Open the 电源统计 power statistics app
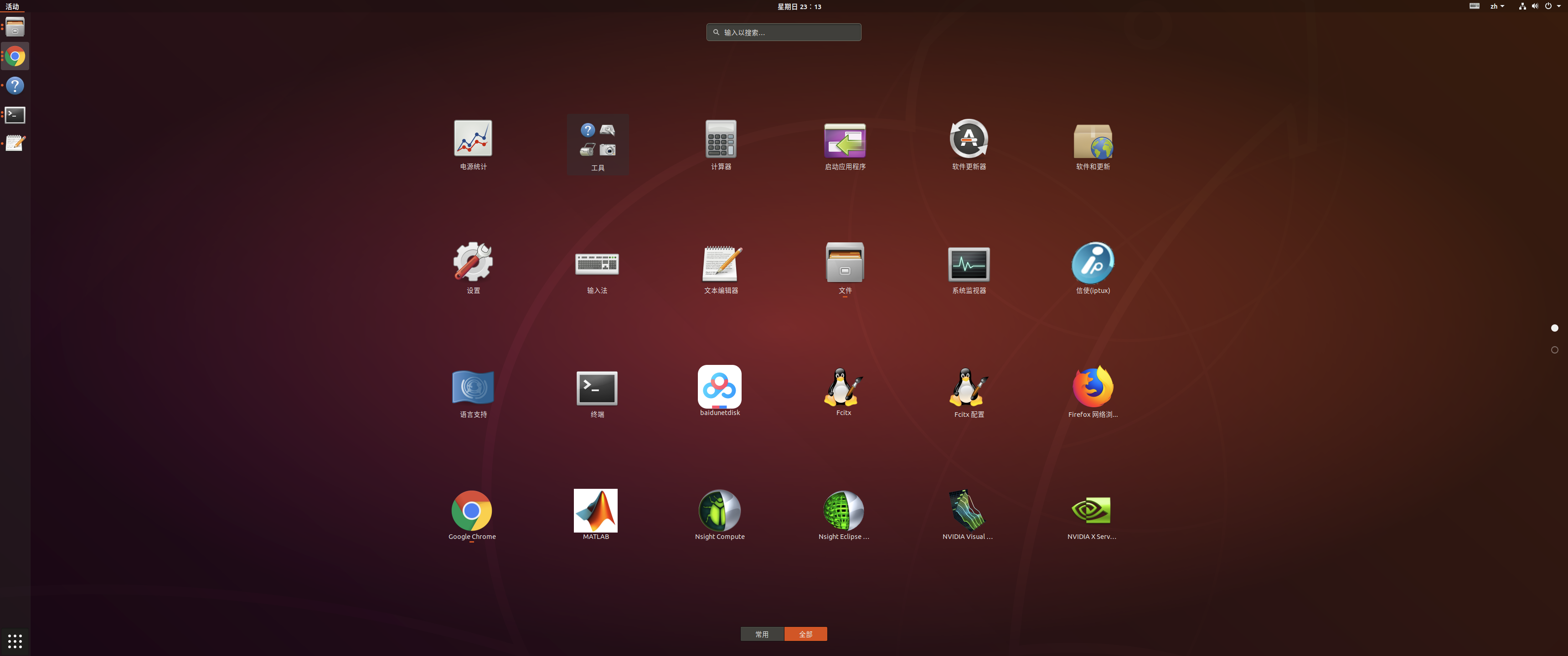This screenshot has width=1568, height=656. tap(473, 139)
